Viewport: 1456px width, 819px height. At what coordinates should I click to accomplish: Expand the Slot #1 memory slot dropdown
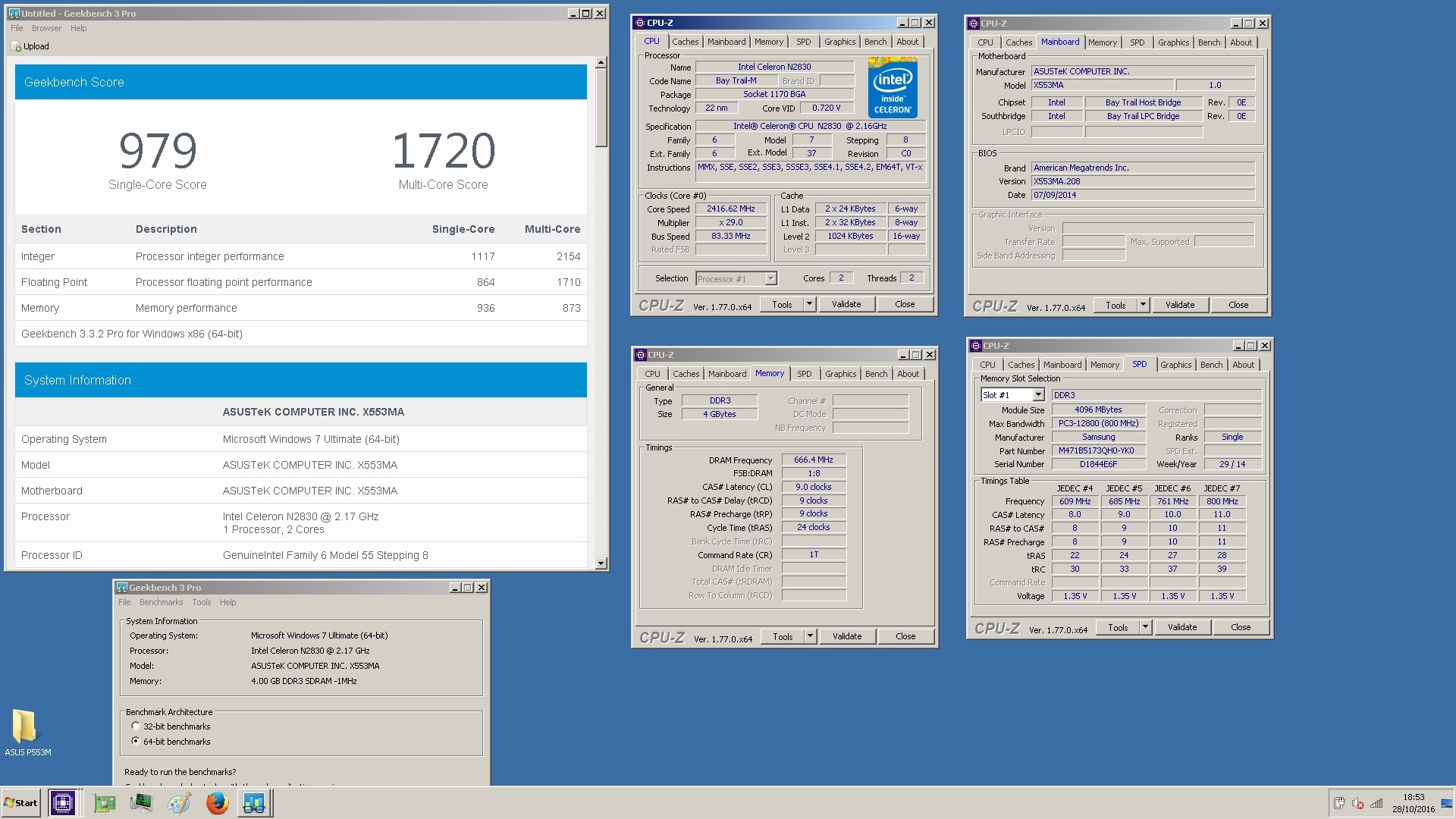(x=1038, y=395)
